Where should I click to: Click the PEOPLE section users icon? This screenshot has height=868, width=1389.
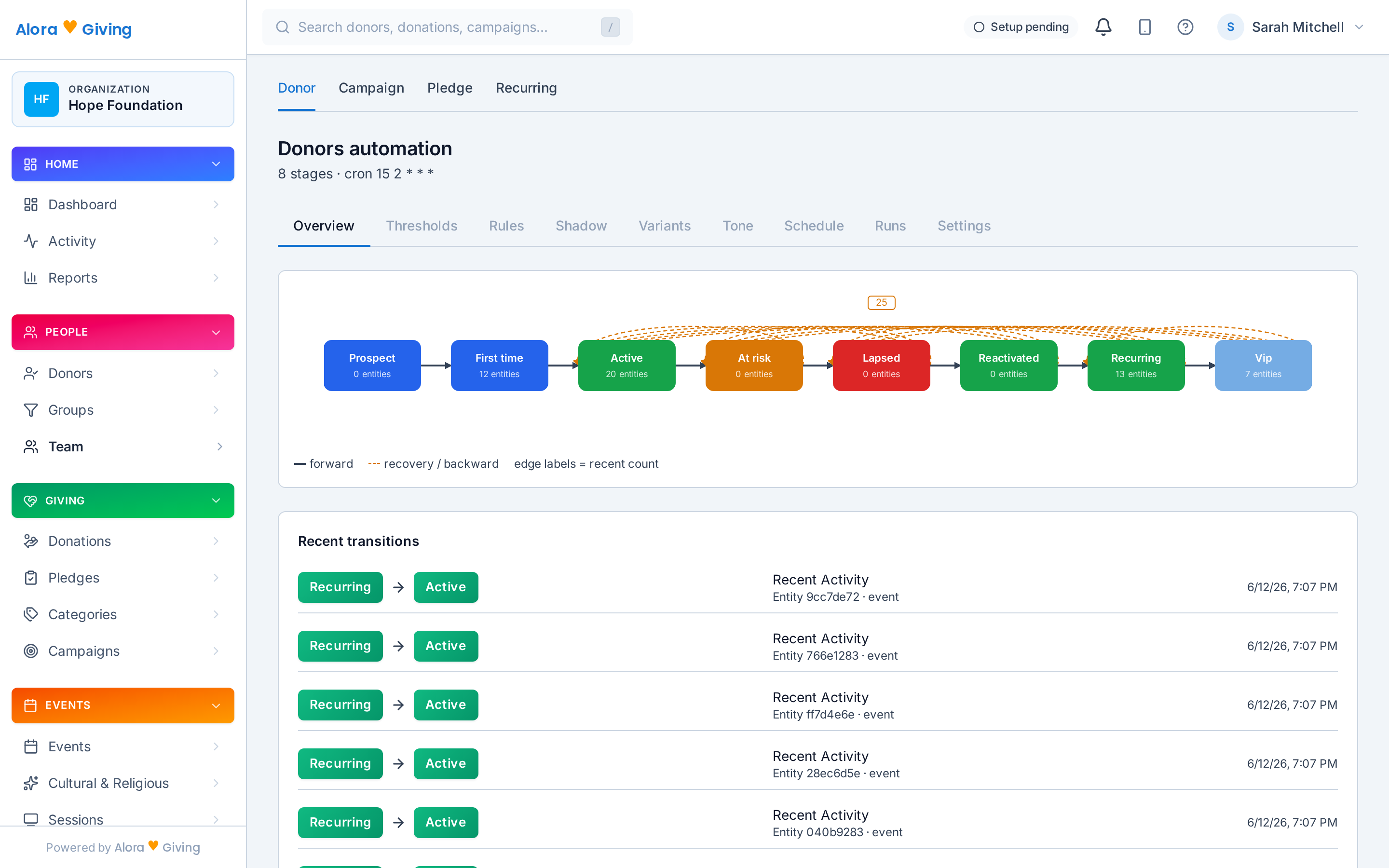pos(30,332)
